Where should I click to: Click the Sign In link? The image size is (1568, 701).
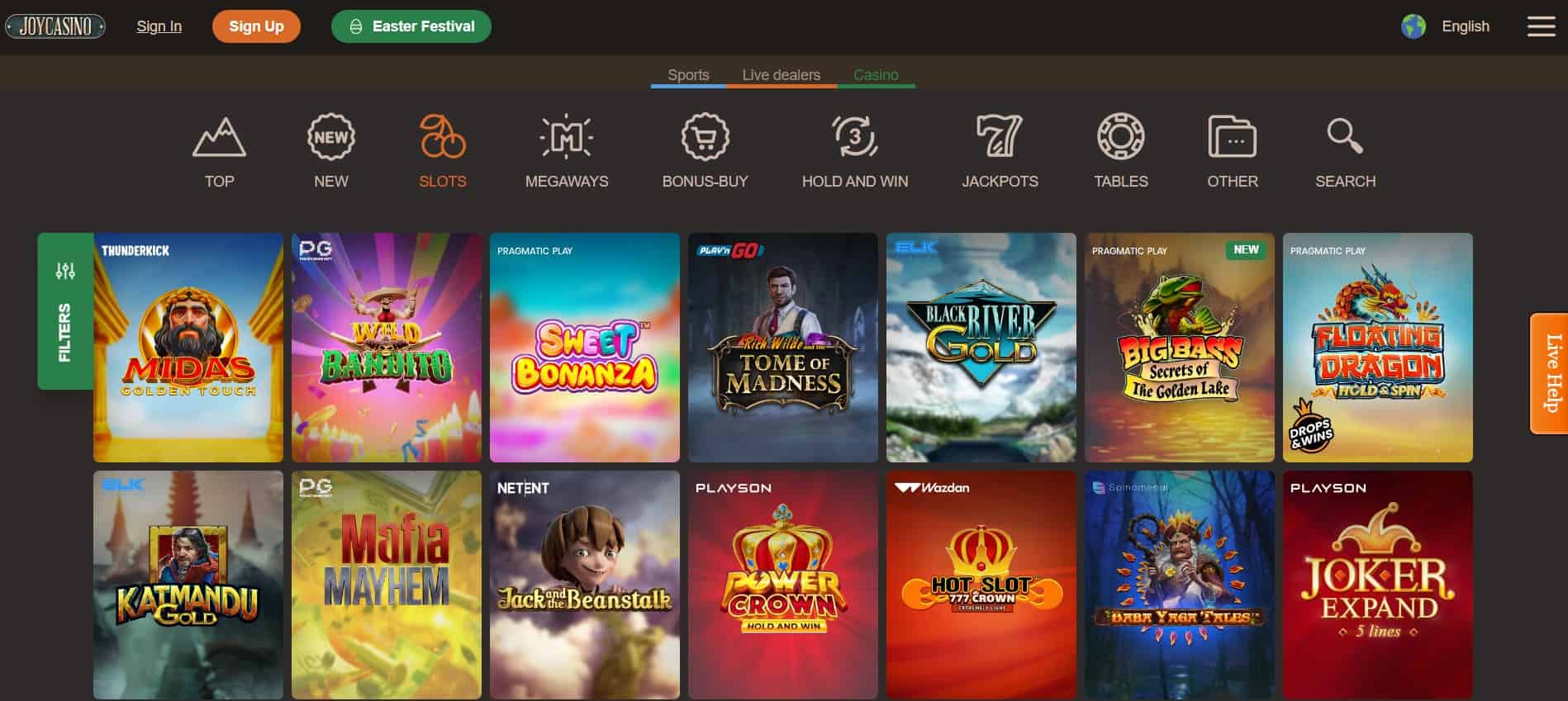click(159, 26)
